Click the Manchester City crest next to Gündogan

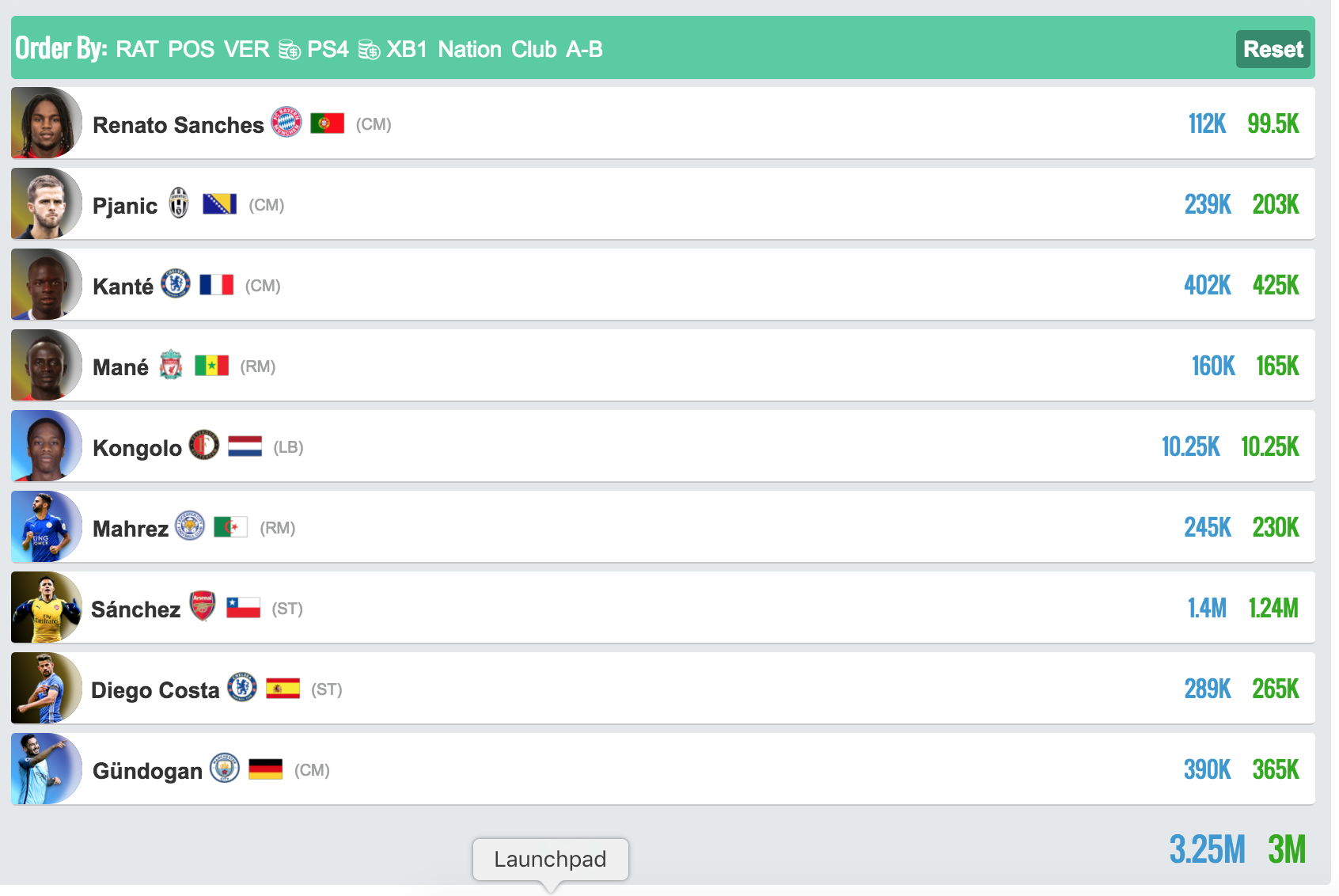click(225, 768)
